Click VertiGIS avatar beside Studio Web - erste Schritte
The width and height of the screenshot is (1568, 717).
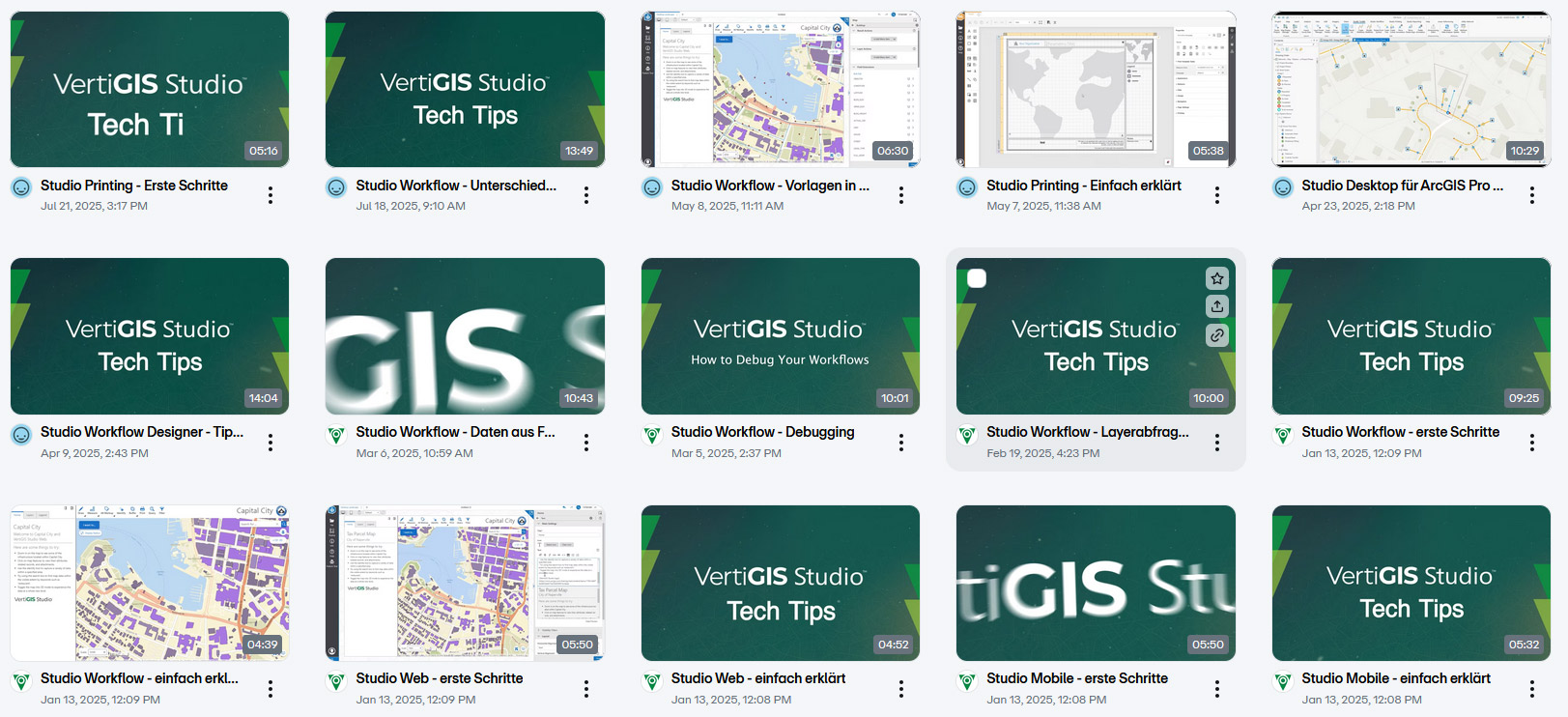click(x=336, y=681)
